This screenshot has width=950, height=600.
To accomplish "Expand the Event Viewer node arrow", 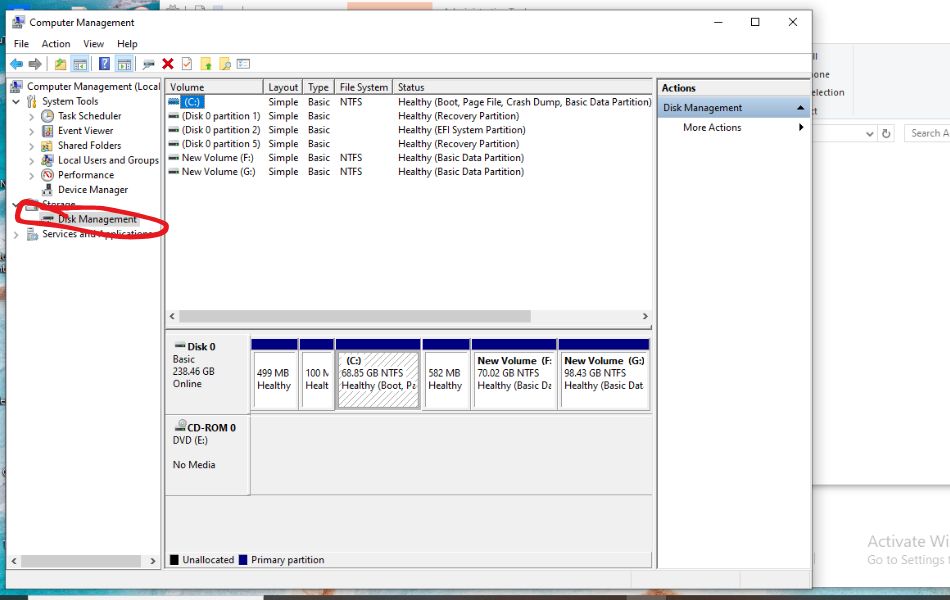I will pos(32,131).
